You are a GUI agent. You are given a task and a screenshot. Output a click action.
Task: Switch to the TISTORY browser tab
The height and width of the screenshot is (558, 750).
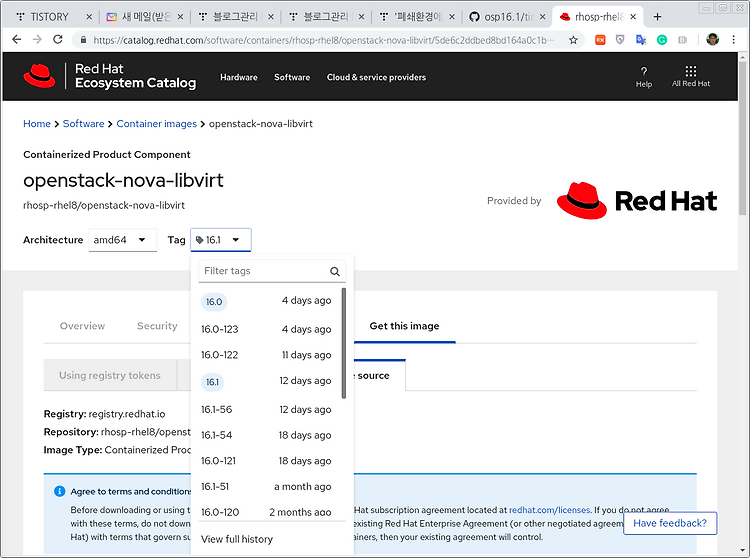click(48, 17)
